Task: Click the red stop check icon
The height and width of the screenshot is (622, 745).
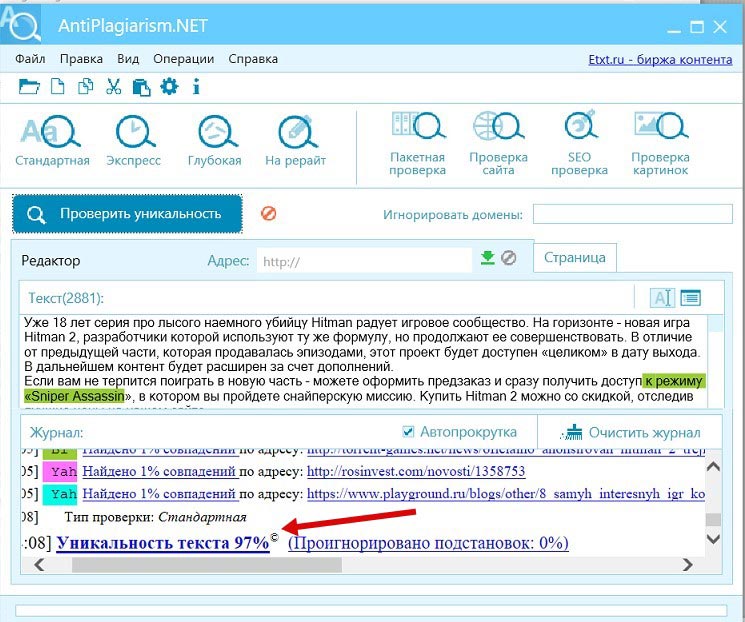Action: [x=268, y=213]
